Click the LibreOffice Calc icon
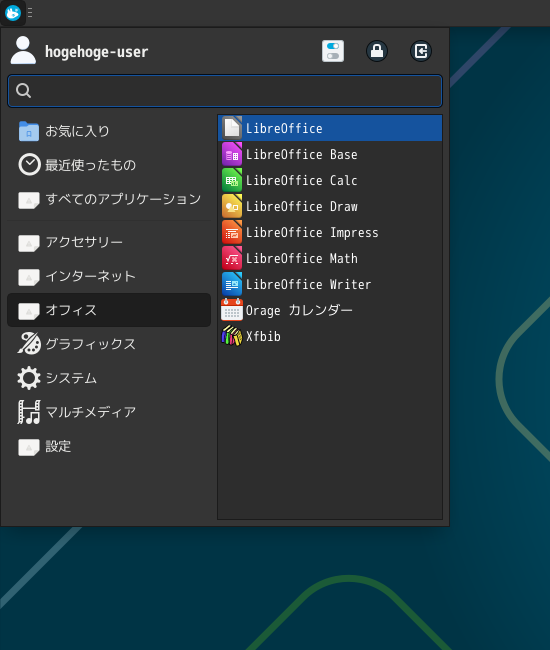 tap(232, 180)
